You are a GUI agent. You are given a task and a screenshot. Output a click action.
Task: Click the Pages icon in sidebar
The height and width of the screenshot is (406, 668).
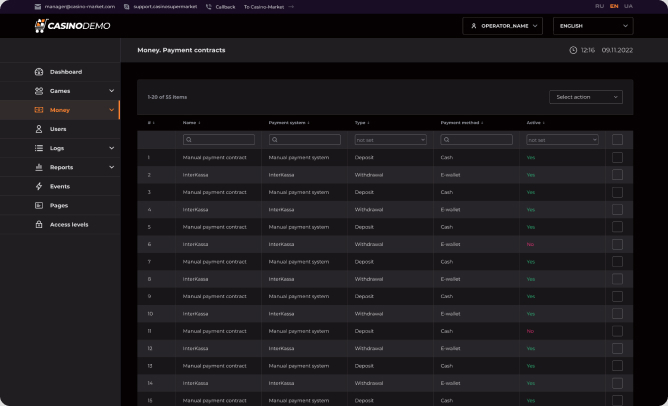click(39, 205)
